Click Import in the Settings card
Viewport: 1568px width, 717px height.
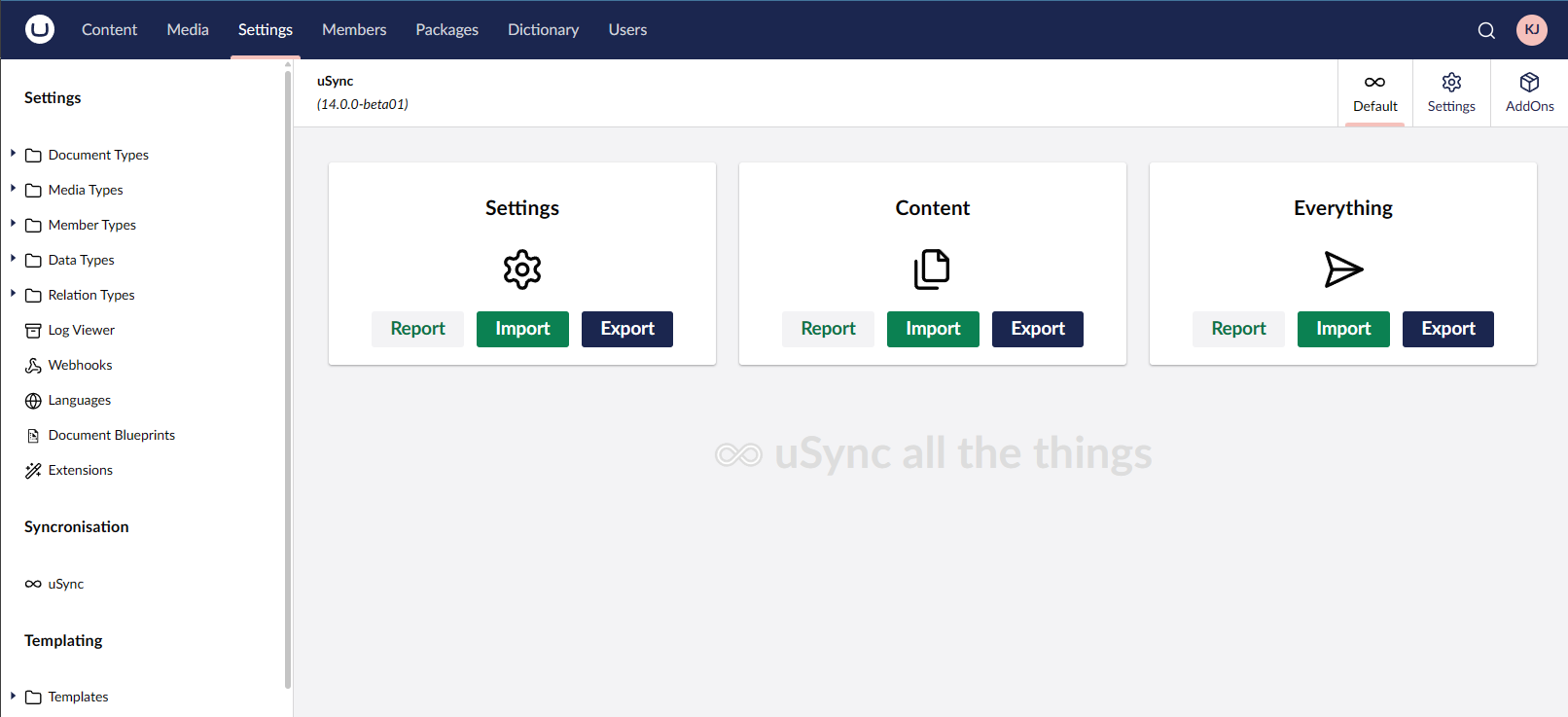[522, 329]
